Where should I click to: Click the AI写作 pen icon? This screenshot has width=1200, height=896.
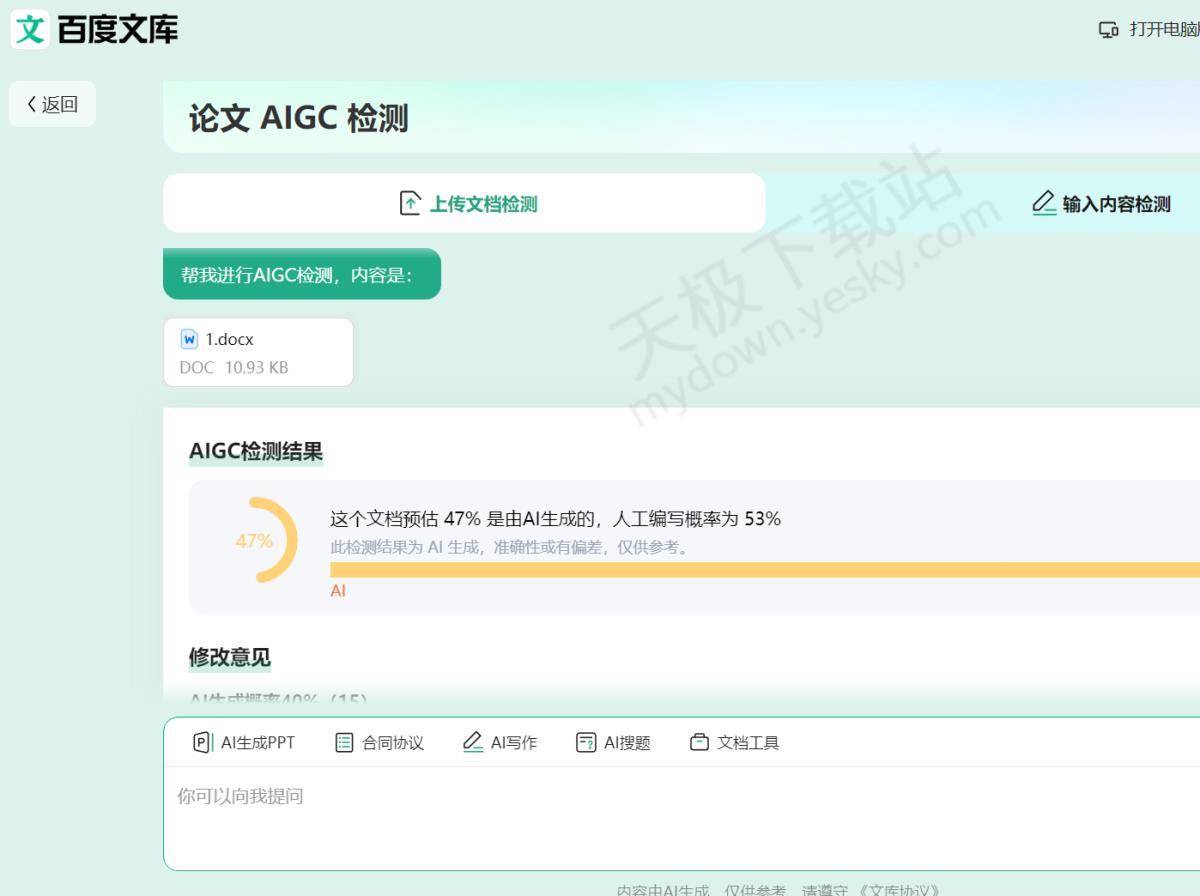point(473,742)
